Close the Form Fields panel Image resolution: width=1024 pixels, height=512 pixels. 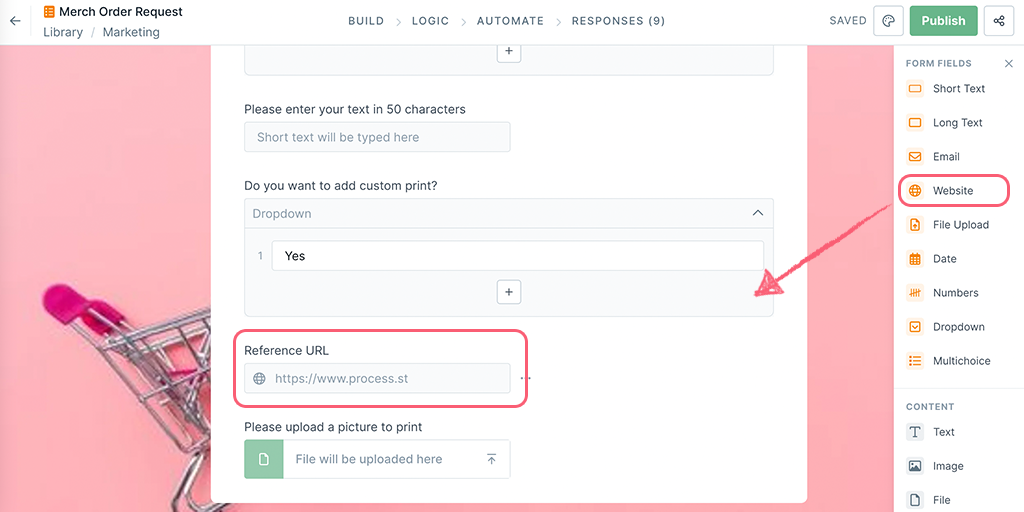click(x=1008, y=63)
